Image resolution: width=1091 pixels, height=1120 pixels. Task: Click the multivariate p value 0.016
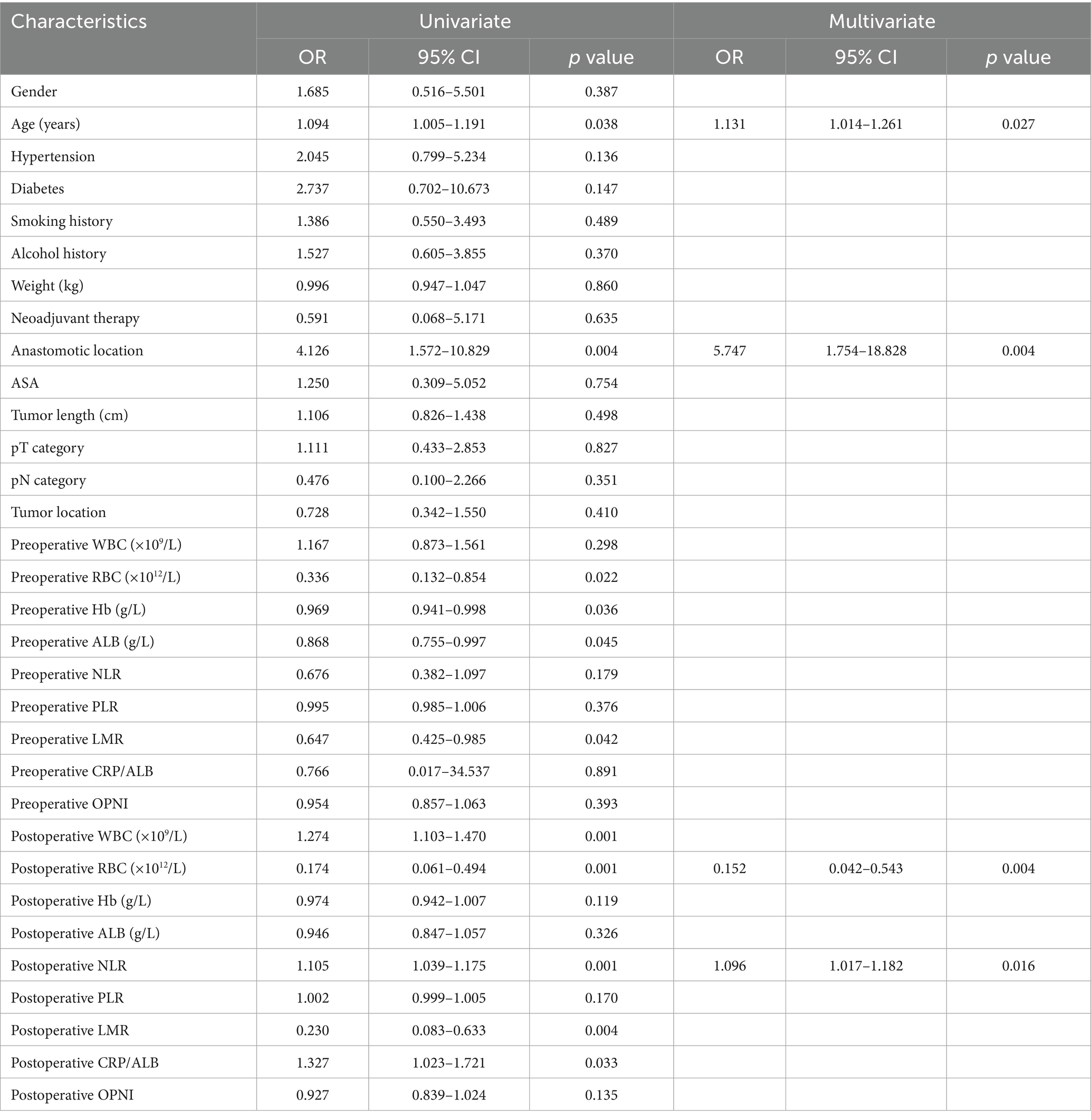tap(1018, 966)
